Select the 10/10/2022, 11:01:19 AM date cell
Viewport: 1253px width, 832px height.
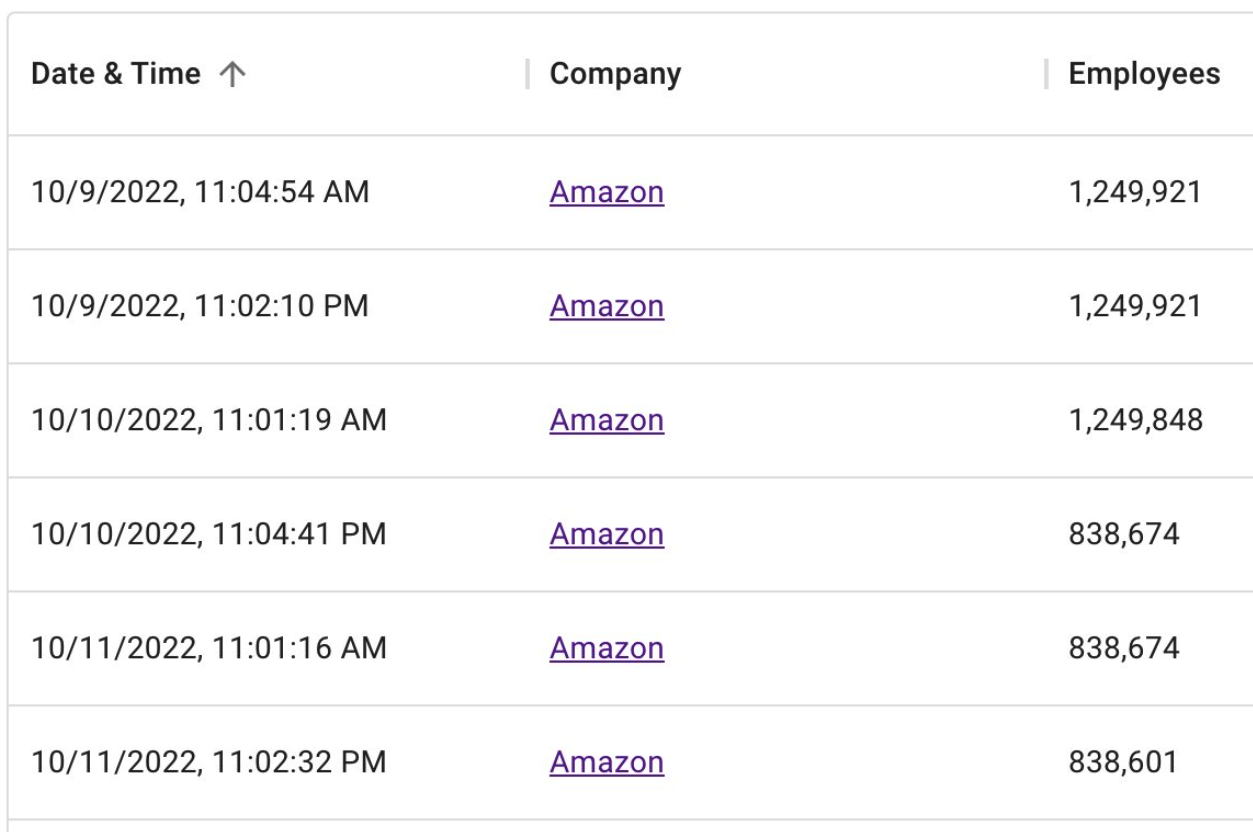[208, 420]
